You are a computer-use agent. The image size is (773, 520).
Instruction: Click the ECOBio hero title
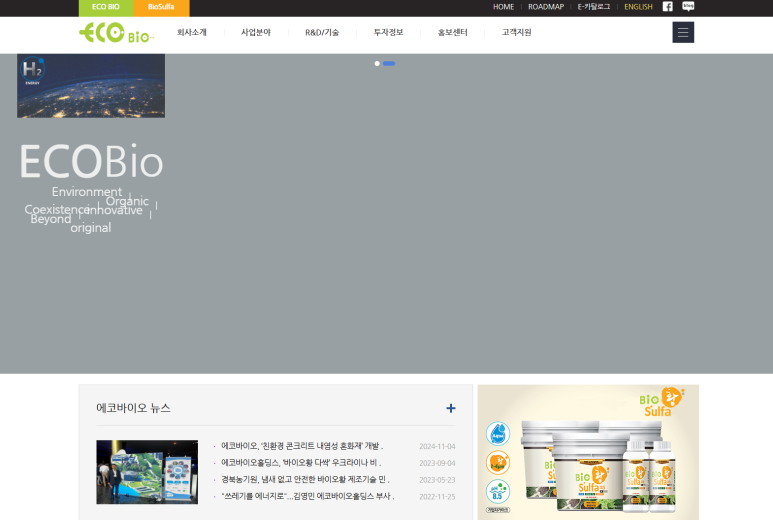(x=91, y=161)
